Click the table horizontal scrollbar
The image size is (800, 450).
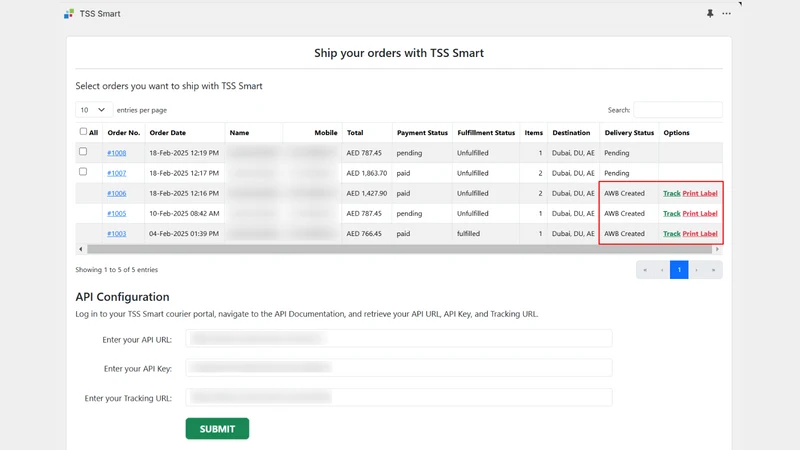tap(399, 249)
